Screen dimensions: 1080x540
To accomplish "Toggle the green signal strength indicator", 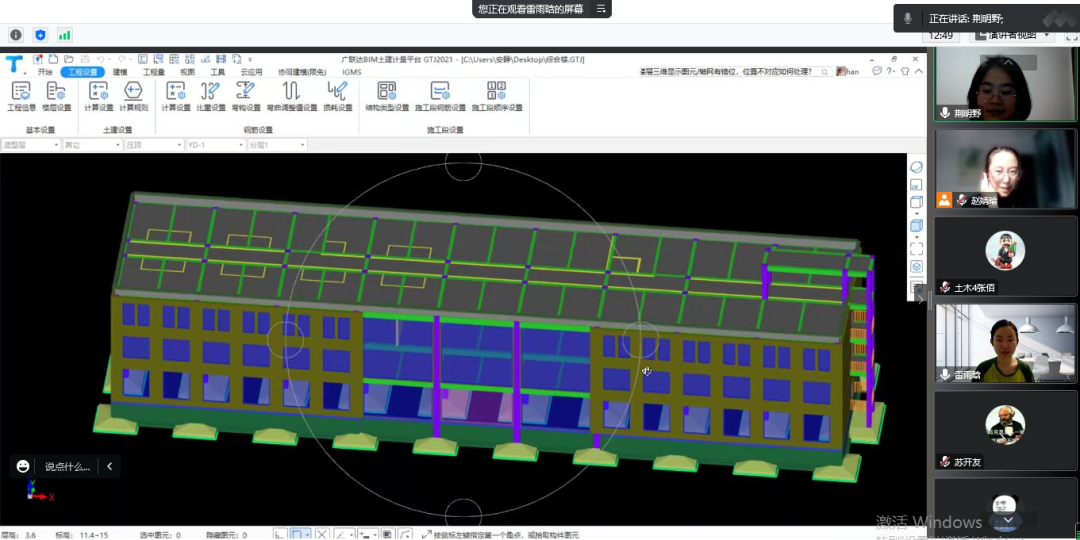I will coord(65,35).
